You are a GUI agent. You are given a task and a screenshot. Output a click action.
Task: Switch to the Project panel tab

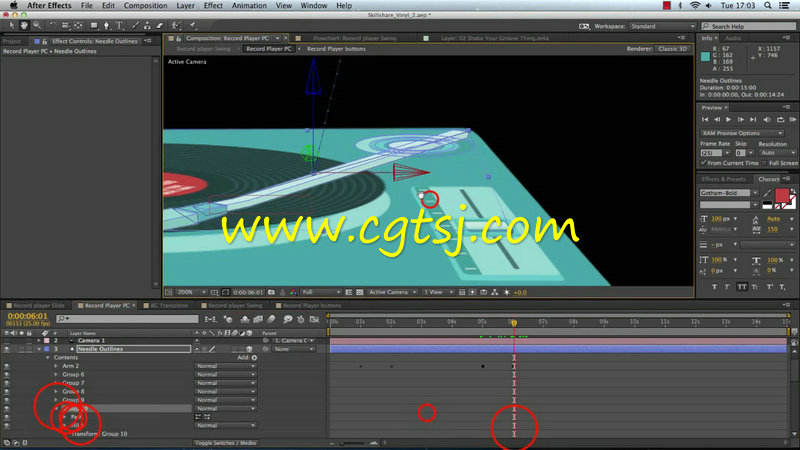[11, 41]
